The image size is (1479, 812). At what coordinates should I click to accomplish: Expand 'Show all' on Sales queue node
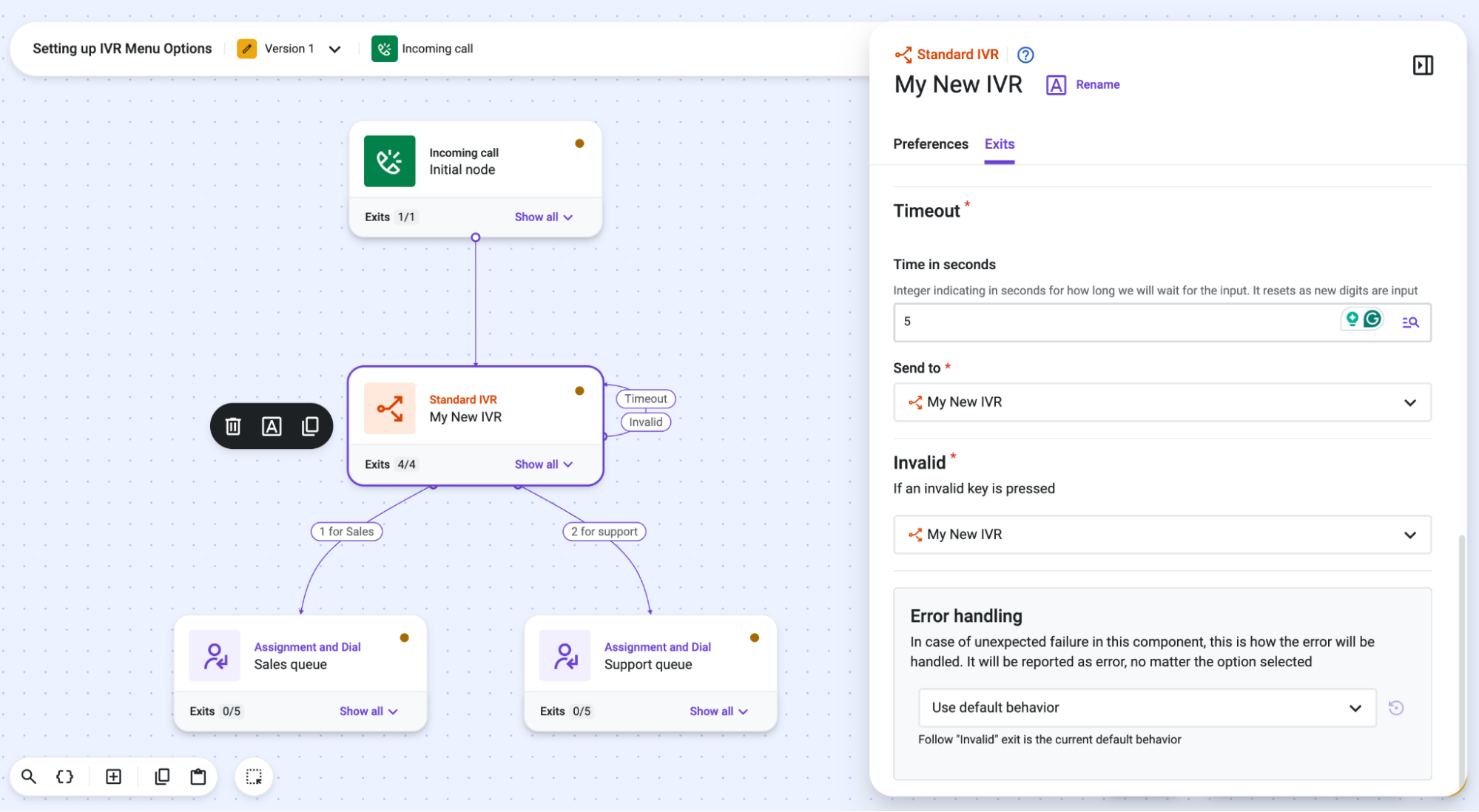coord(368,711)
